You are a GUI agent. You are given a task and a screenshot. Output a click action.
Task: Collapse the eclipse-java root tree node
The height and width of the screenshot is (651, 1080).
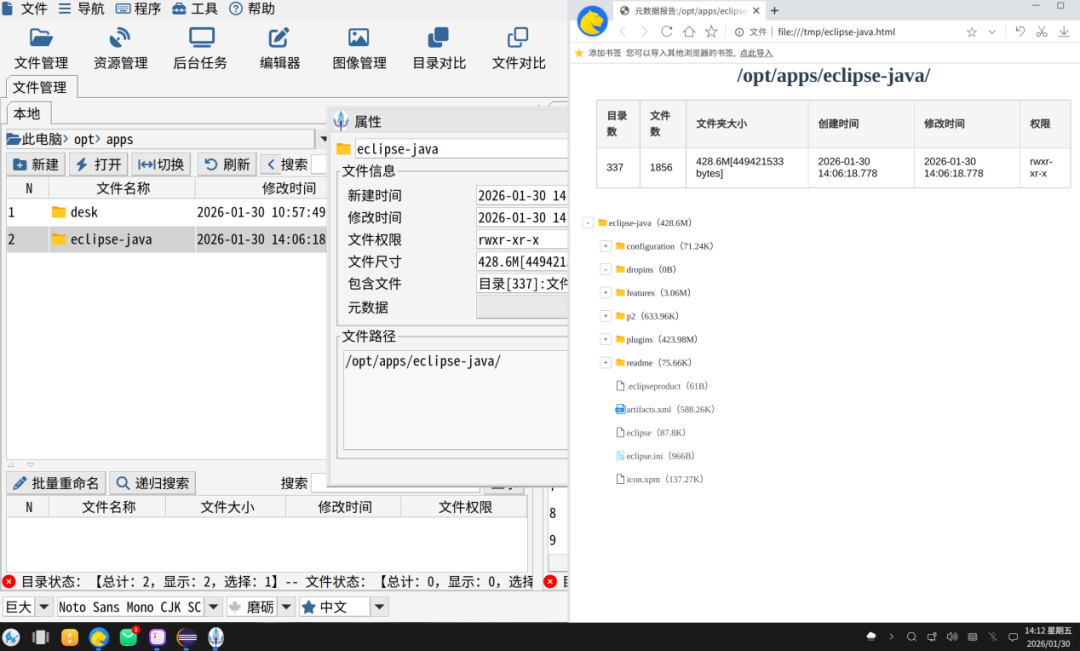pos(588,223)
